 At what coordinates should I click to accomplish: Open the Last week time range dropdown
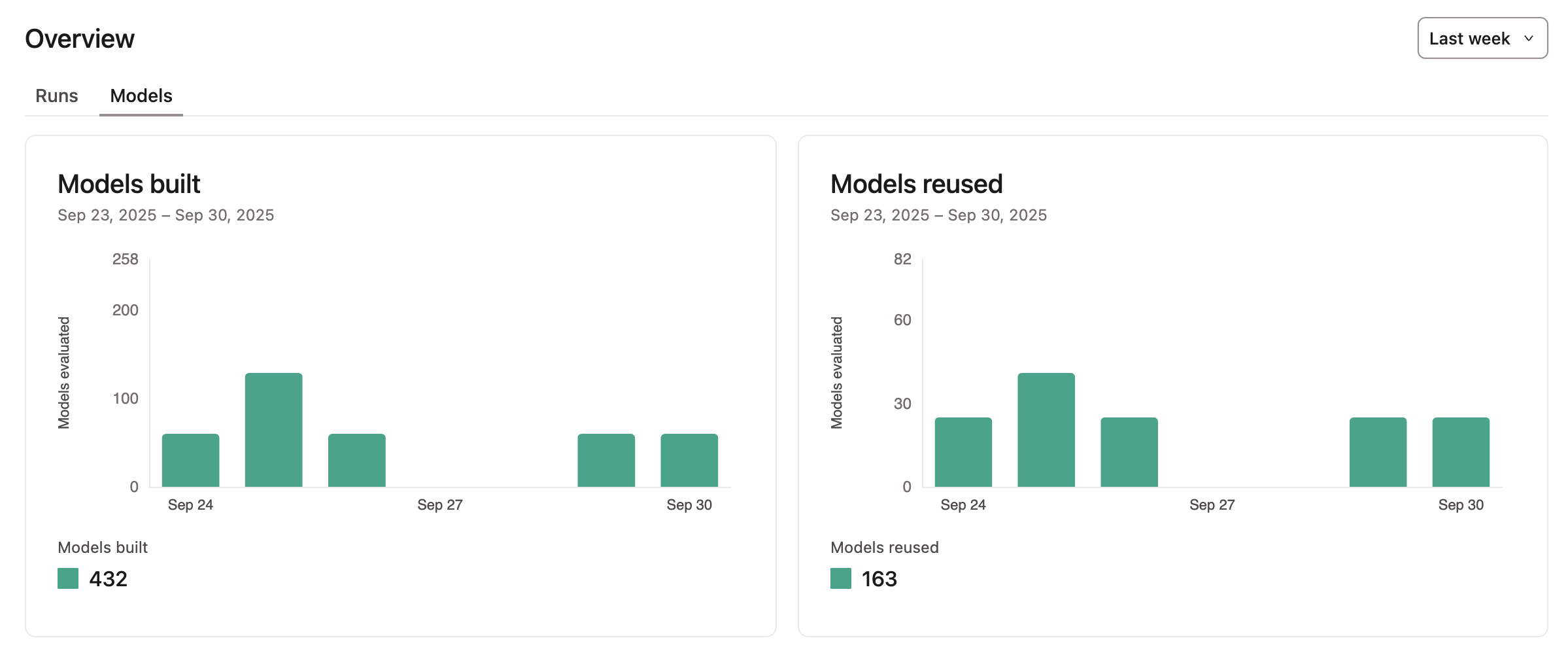click(1481, 38)
